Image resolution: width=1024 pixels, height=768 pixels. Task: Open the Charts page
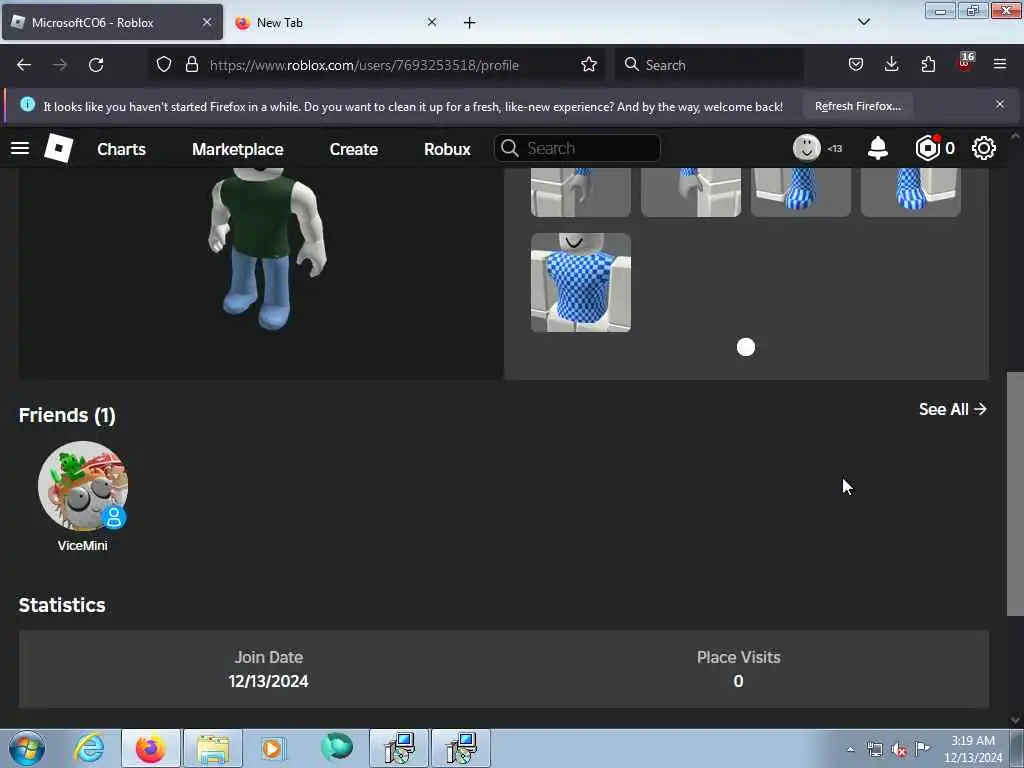click(x=121, y=149)
